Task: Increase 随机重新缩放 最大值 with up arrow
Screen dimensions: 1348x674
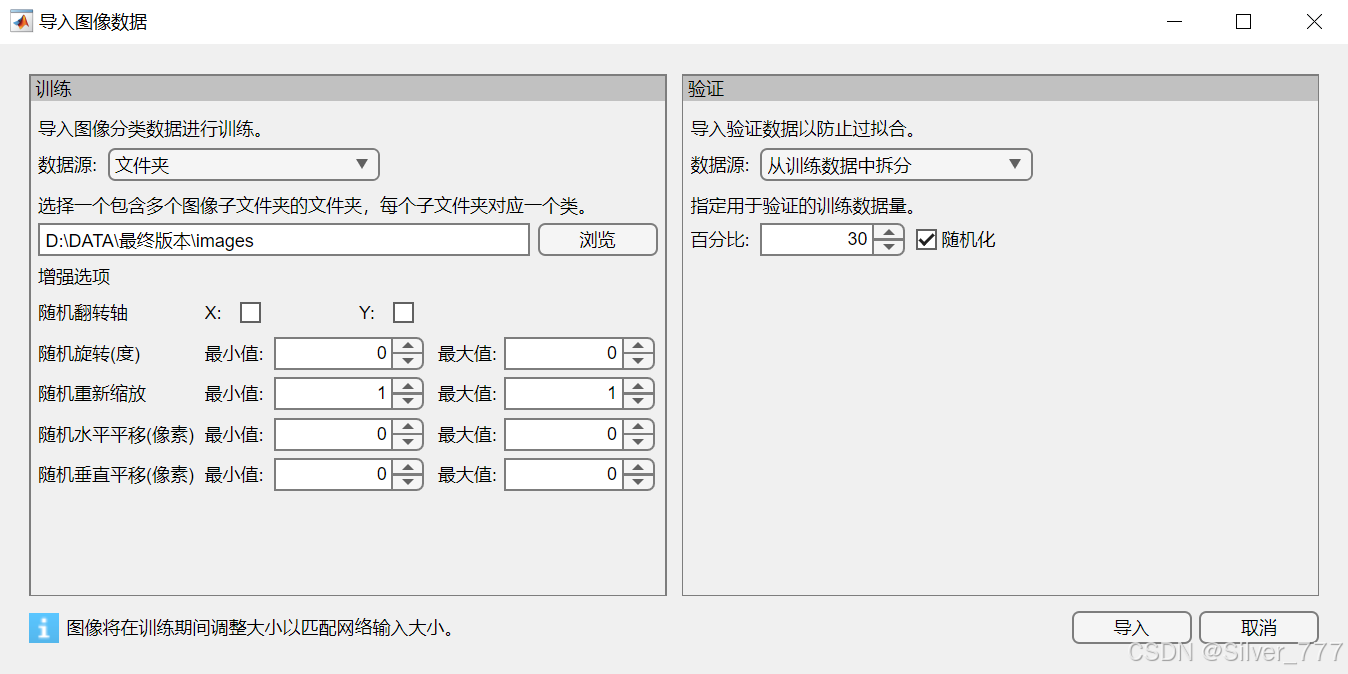Action: 638,386
